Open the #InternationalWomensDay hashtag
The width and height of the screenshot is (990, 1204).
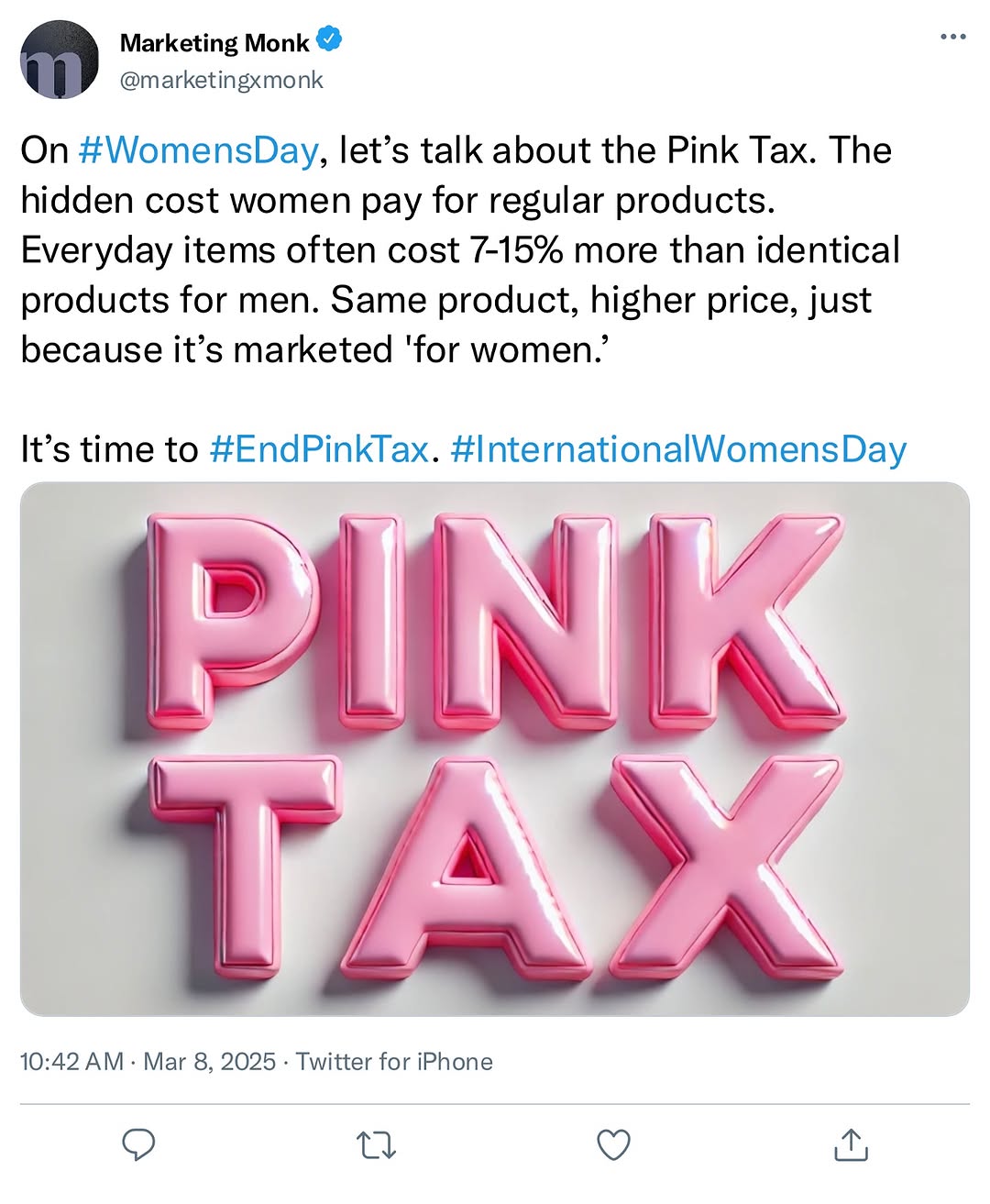[x=678, y=449]
